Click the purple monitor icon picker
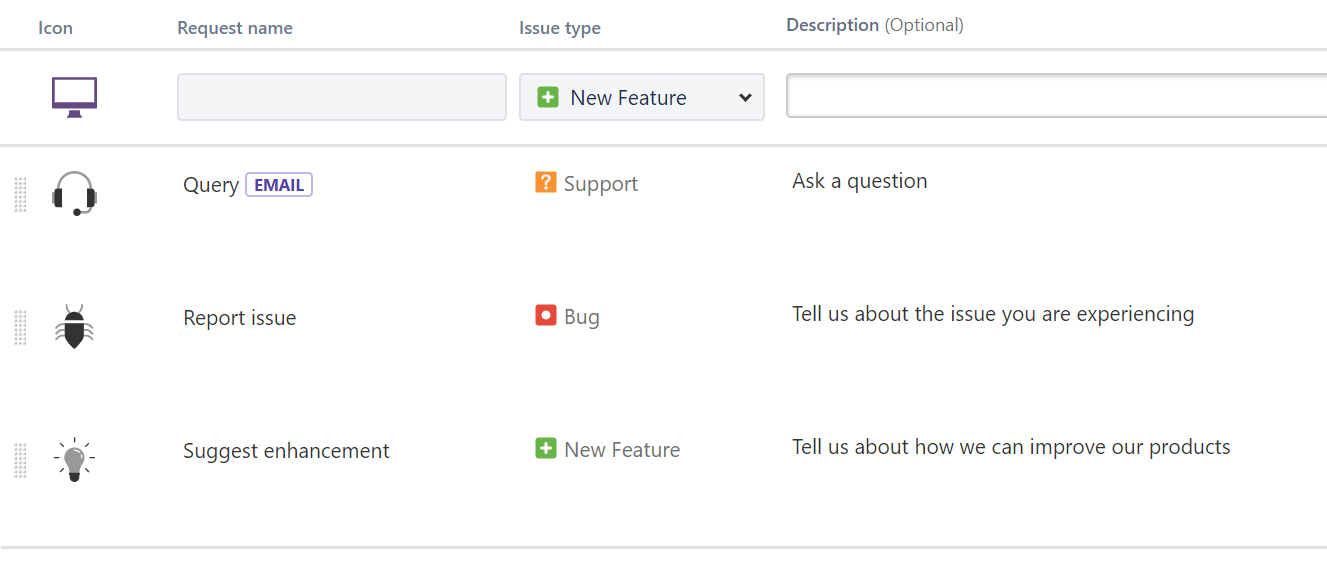The image size is (1327, 565). click(74, 97)
